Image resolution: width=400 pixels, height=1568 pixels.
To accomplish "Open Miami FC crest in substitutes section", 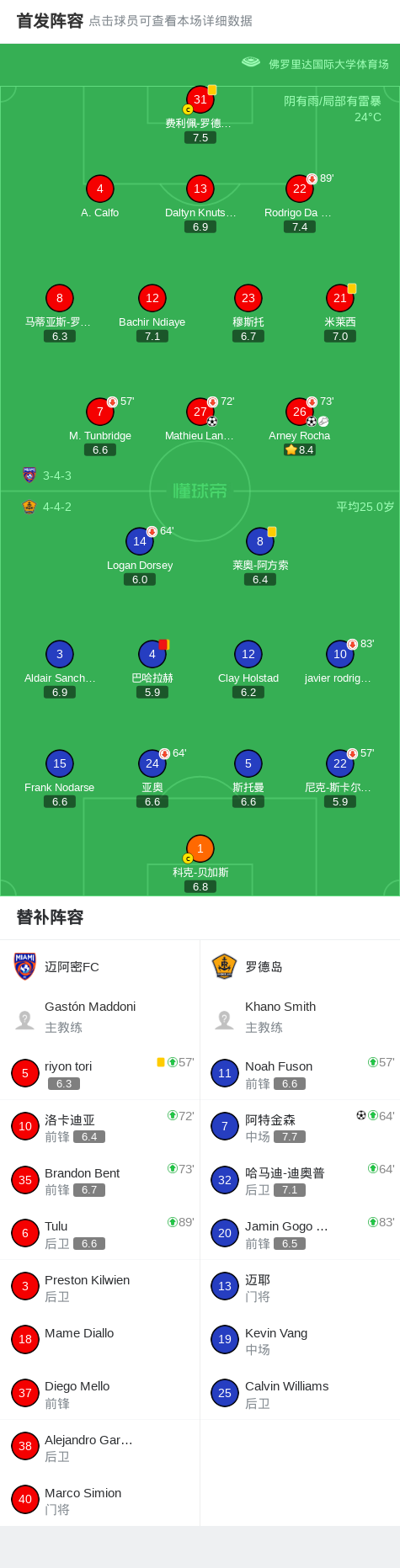I will pyautogui.click(x=25, y=966).
